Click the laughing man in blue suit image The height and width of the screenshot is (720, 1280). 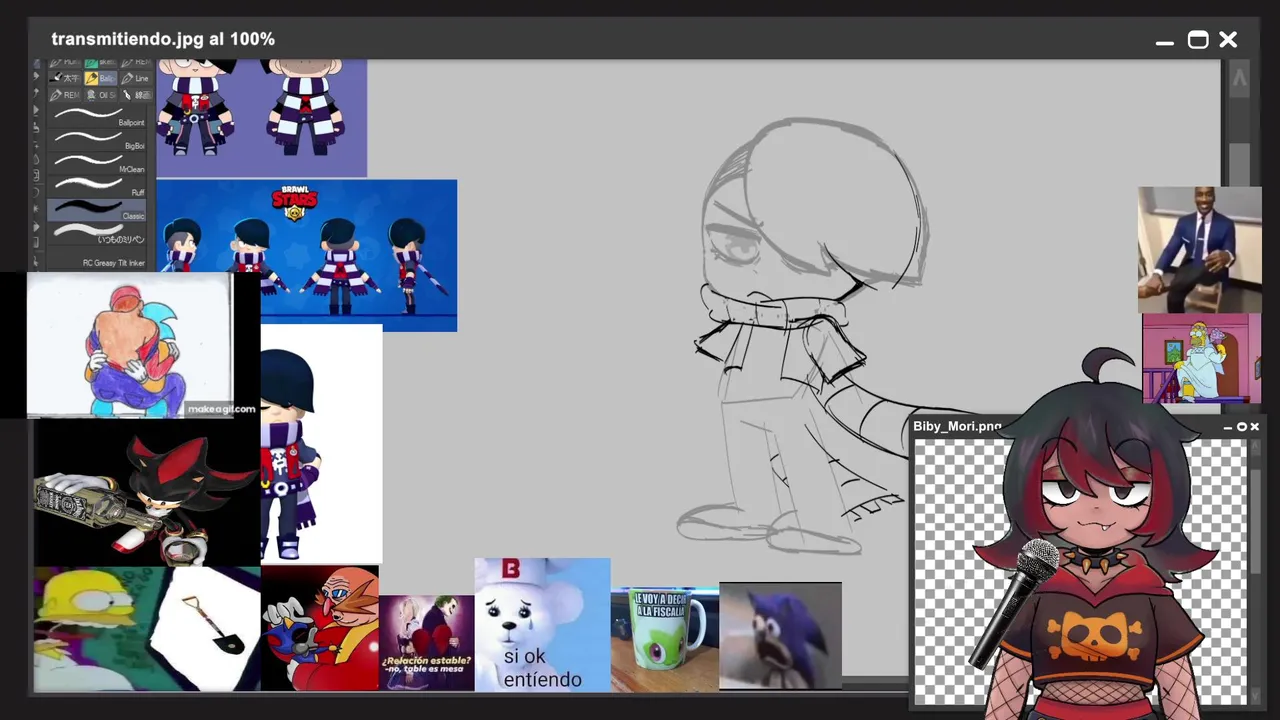[1200, 250]
